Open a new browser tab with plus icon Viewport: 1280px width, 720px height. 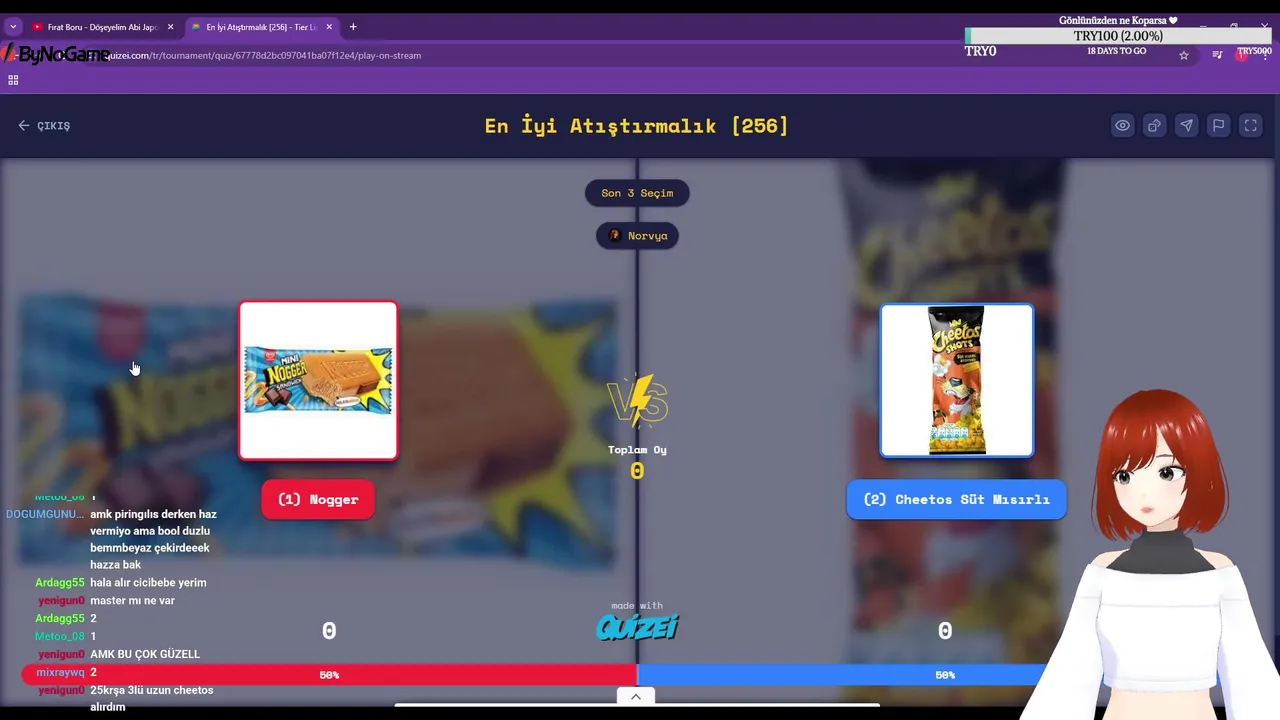pyautogui.click(x=353, y=27)
